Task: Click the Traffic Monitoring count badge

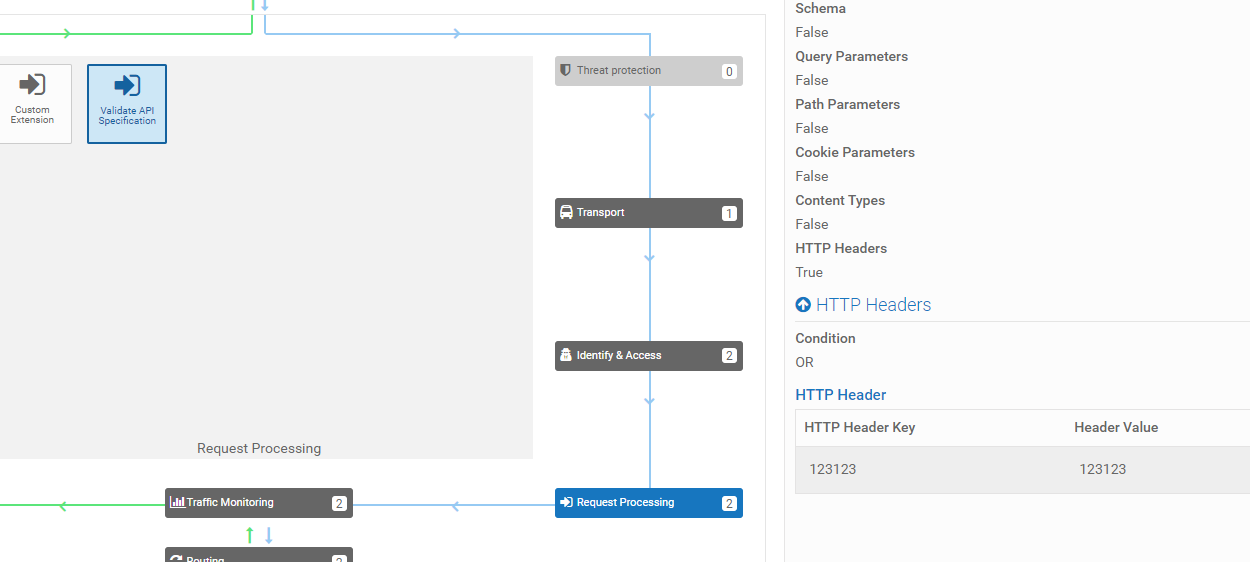Action: (339, 503)
